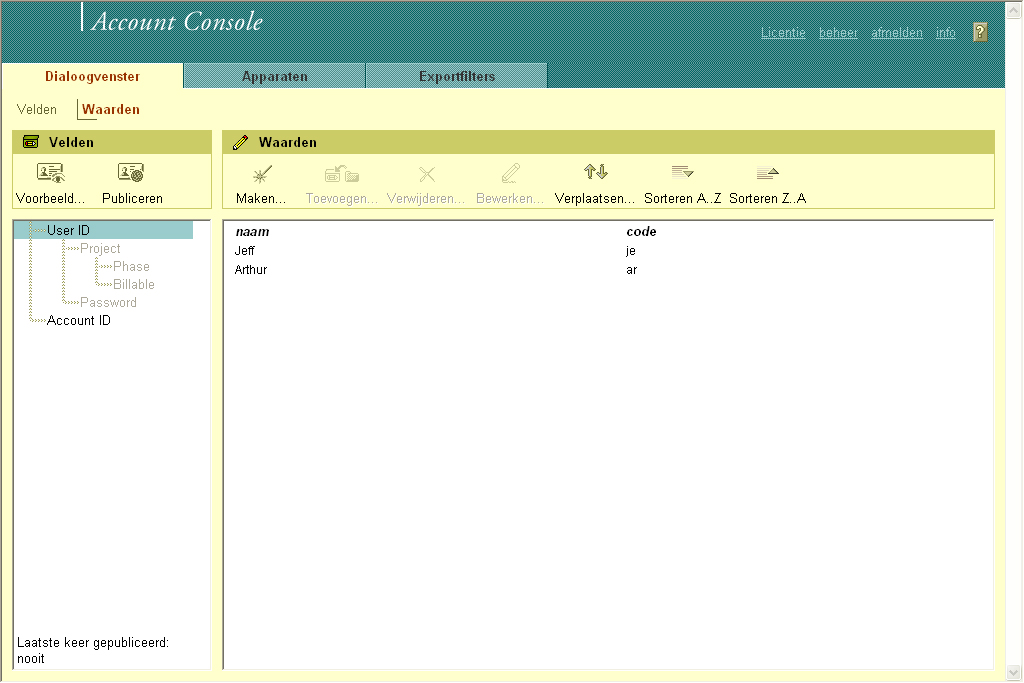Select Account ID in field tree
This screenshot has width=1024, height=683.
point(79,321)
